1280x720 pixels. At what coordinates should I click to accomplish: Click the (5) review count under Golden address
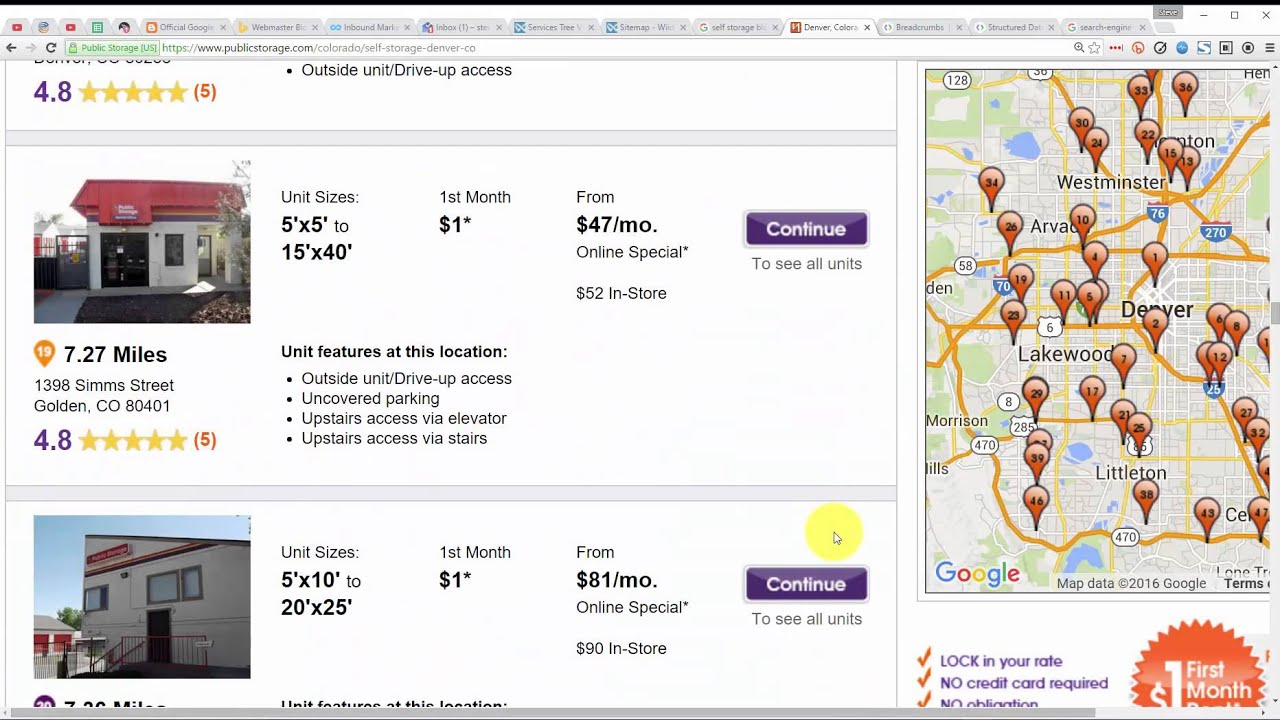pyautogui.click(x=205, y=440)
